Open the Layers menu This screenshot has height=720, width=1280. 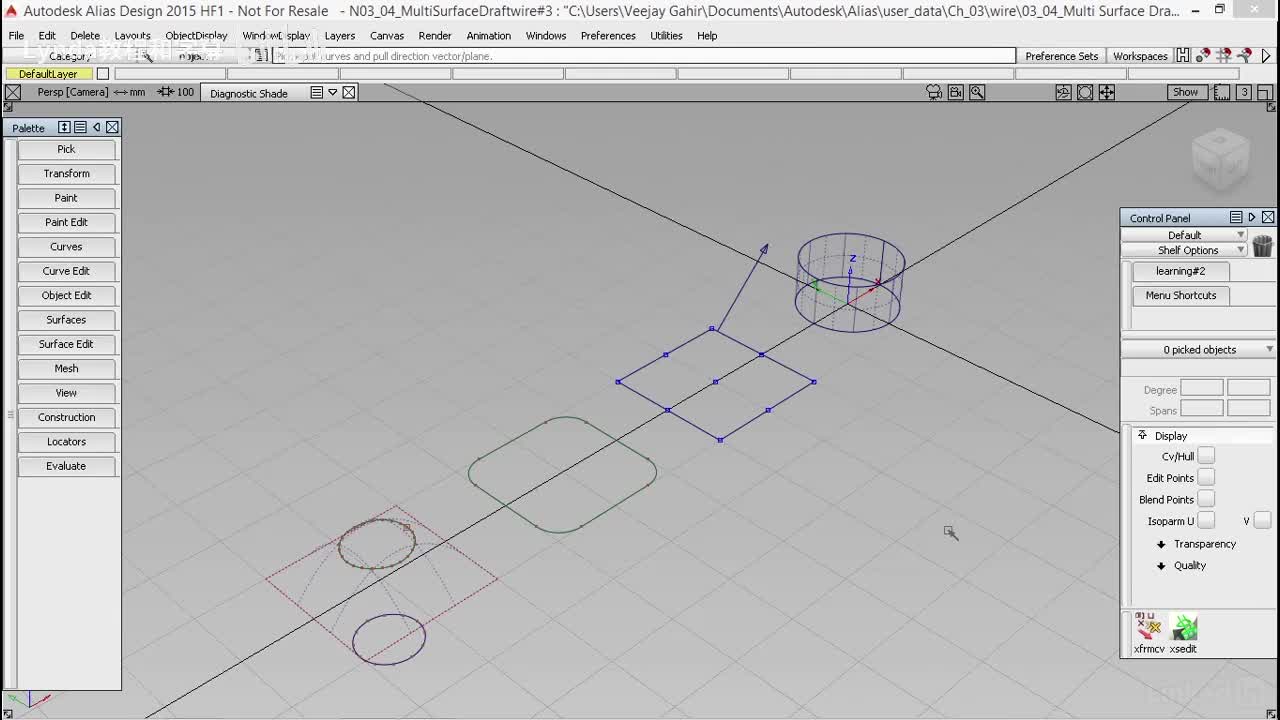pos(340,35)
